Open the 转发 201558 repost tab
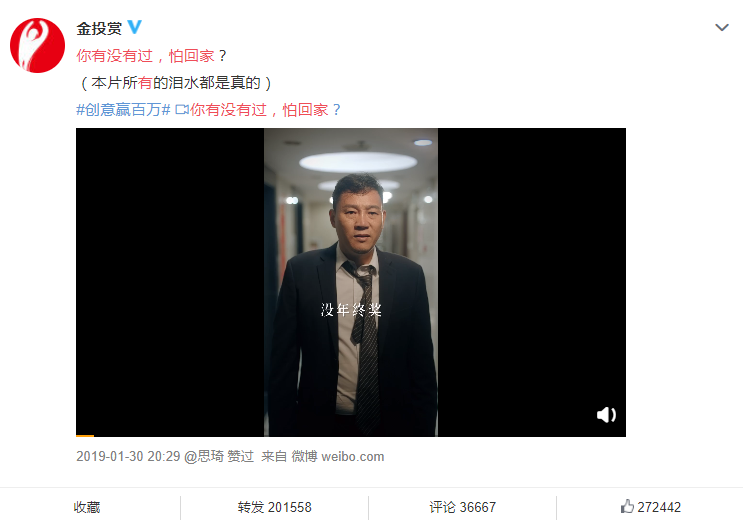 point(274,507)
